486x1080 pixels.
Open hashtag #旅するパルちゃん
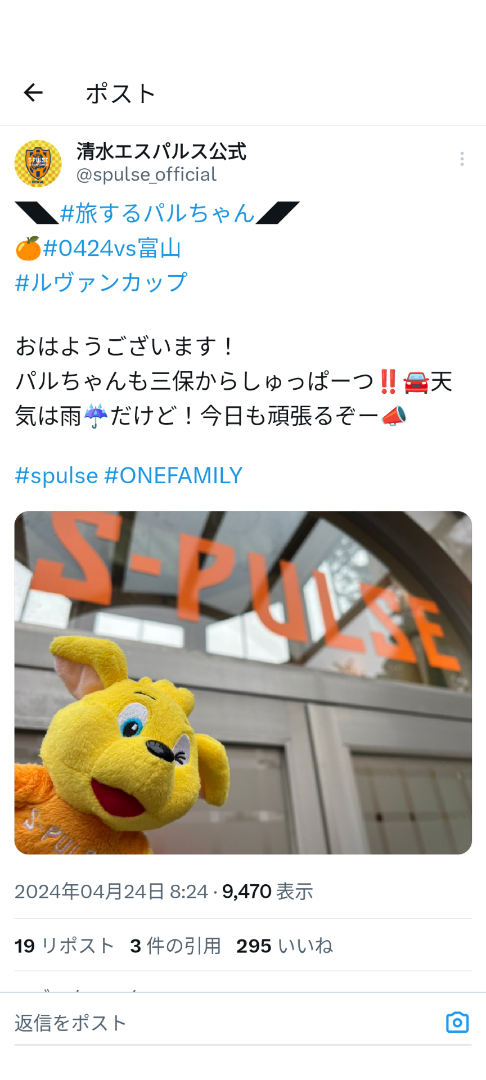158,214
